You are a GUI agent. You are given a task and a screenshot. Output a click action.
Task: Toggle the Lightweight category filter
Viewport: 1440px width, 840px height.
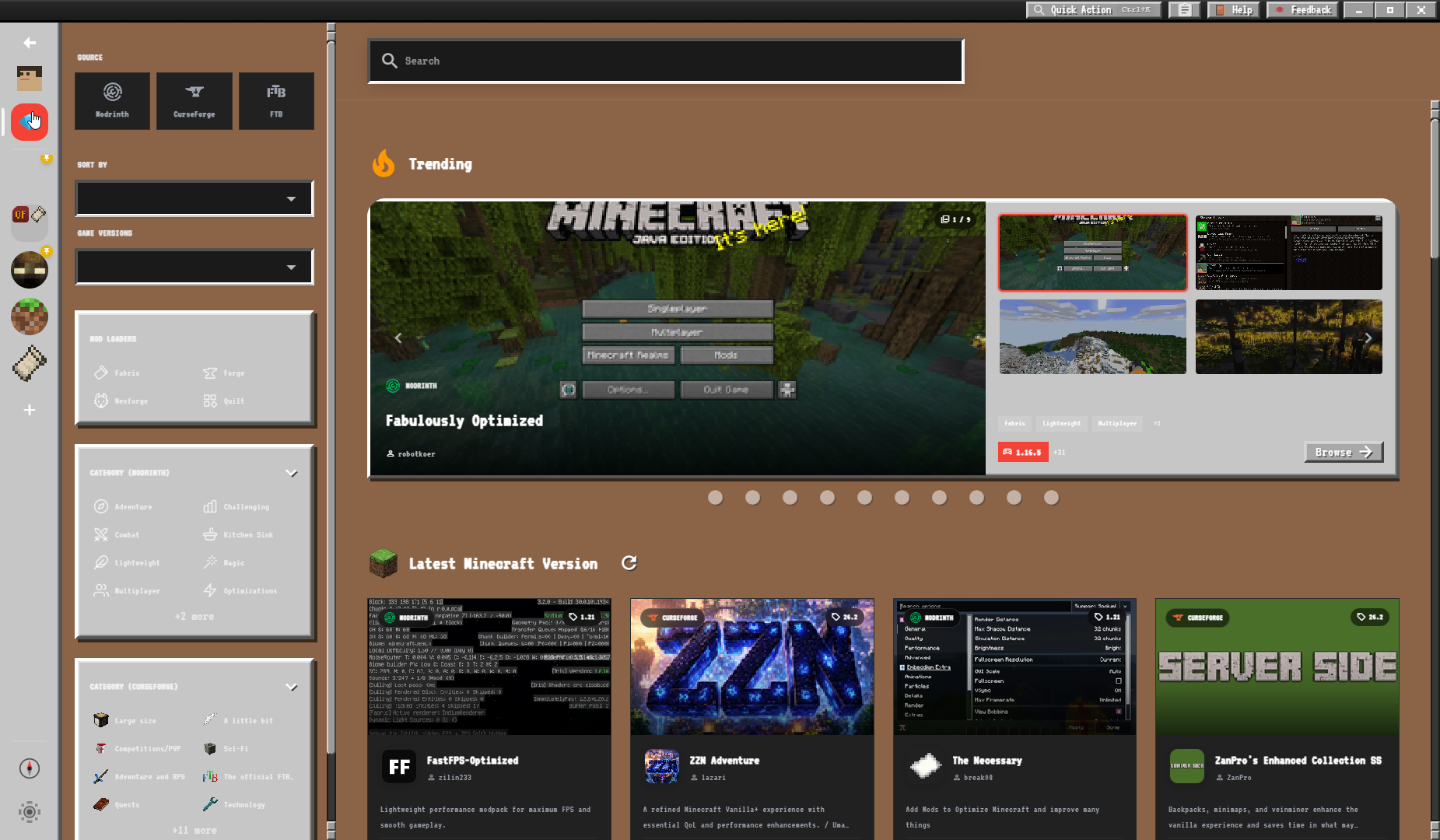click(x=127, y=563)
